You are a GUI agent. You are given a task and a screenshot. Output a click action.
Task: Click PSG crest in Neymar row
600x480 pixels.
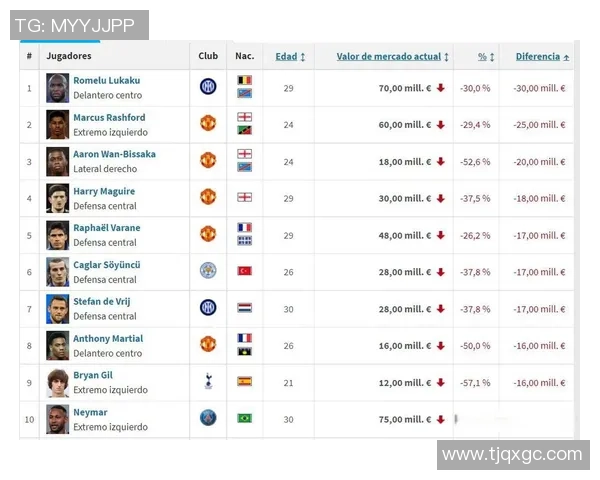pos(208,418)
